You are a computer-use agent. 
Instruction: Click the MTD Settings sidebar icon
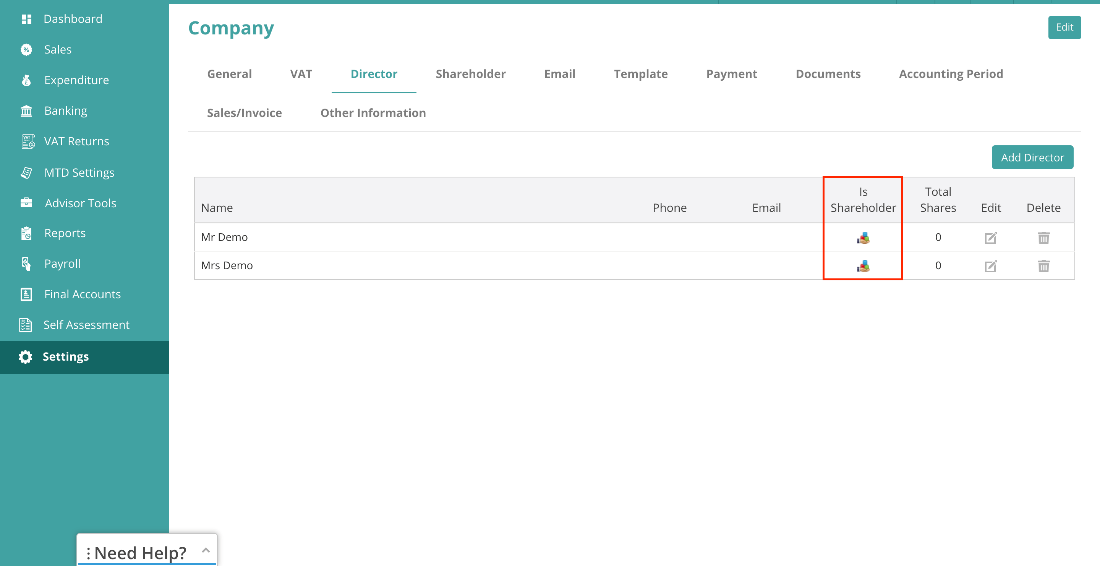click(x=27, y=173)
